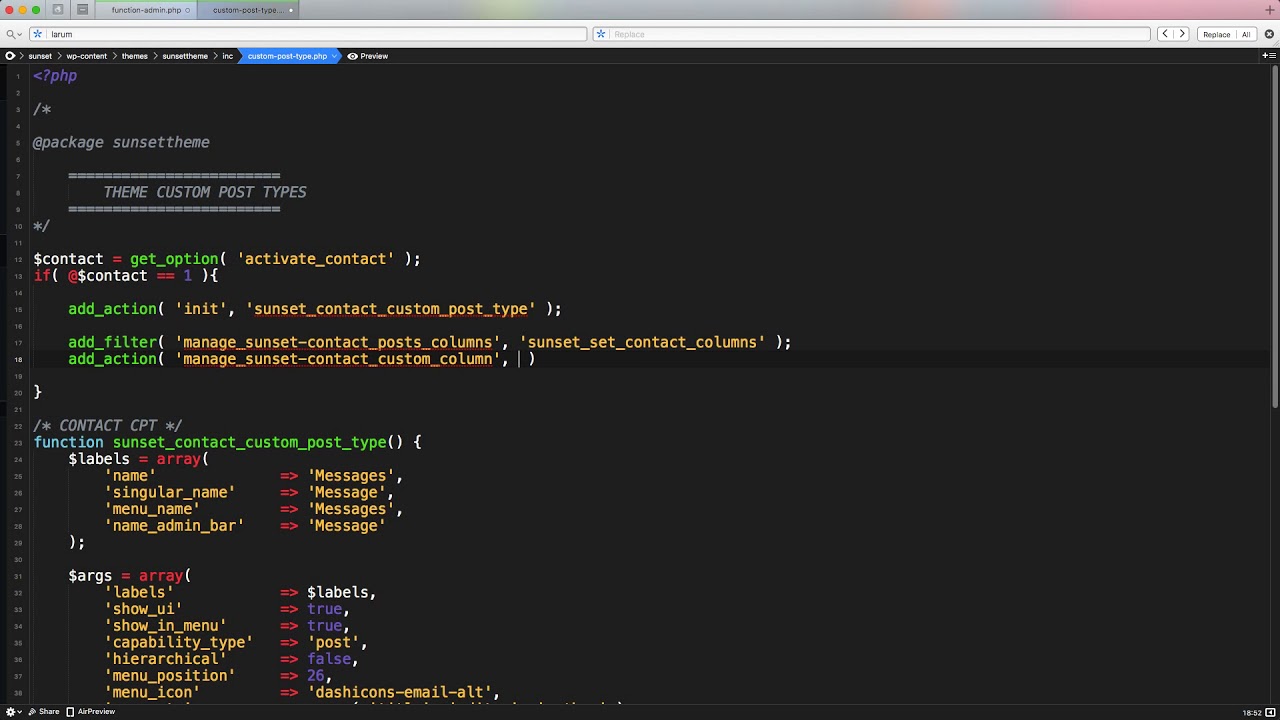Click 'get_option' function call text

[174, 259]
